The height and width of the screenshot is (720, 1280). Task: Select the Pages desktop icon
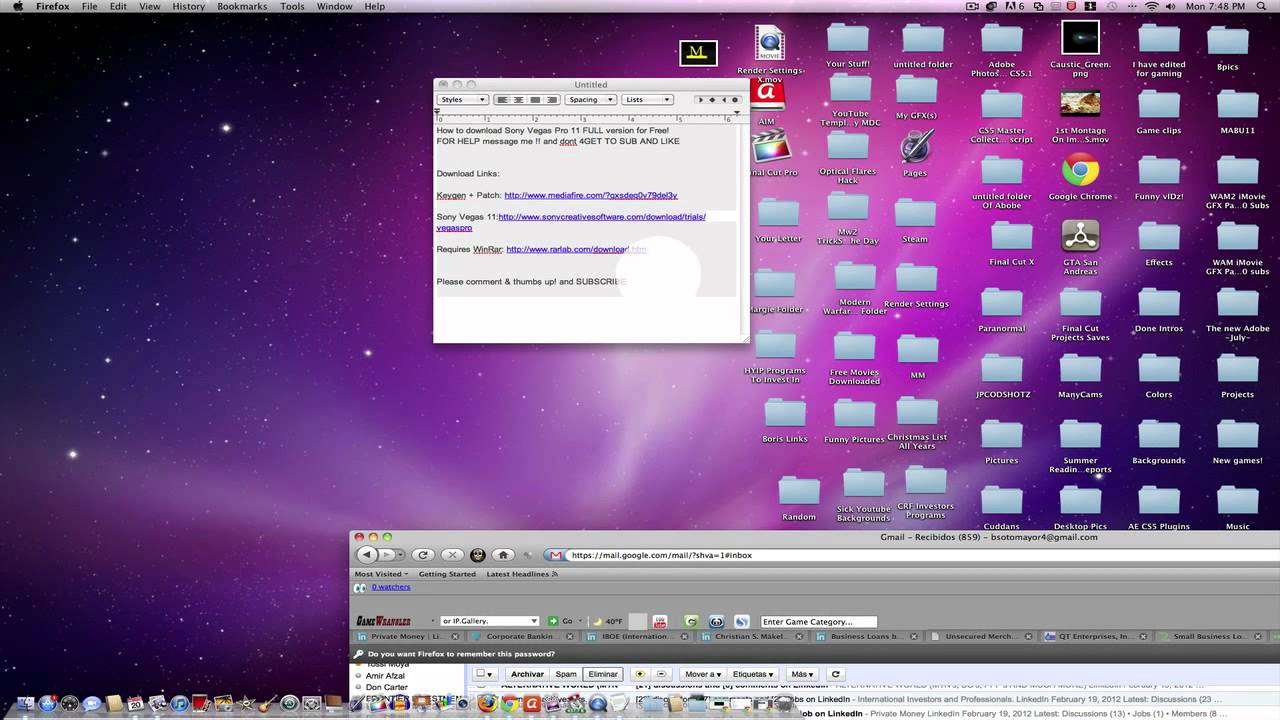coord(915,147)
